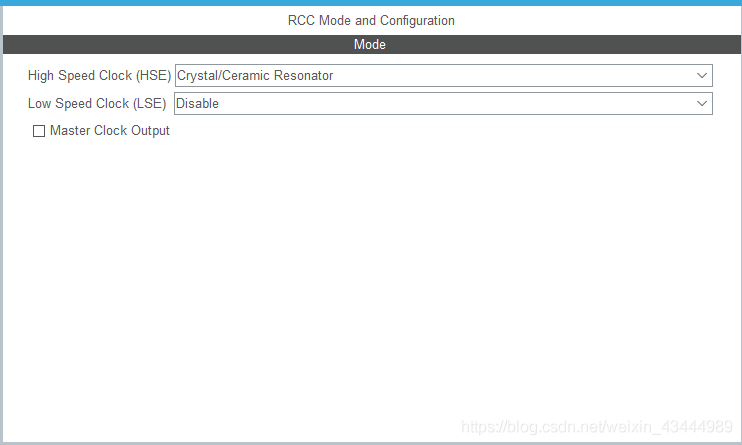Click the empty middle of the LSE combo box
This screenshot has width=742, height=445.
(450, 104)
